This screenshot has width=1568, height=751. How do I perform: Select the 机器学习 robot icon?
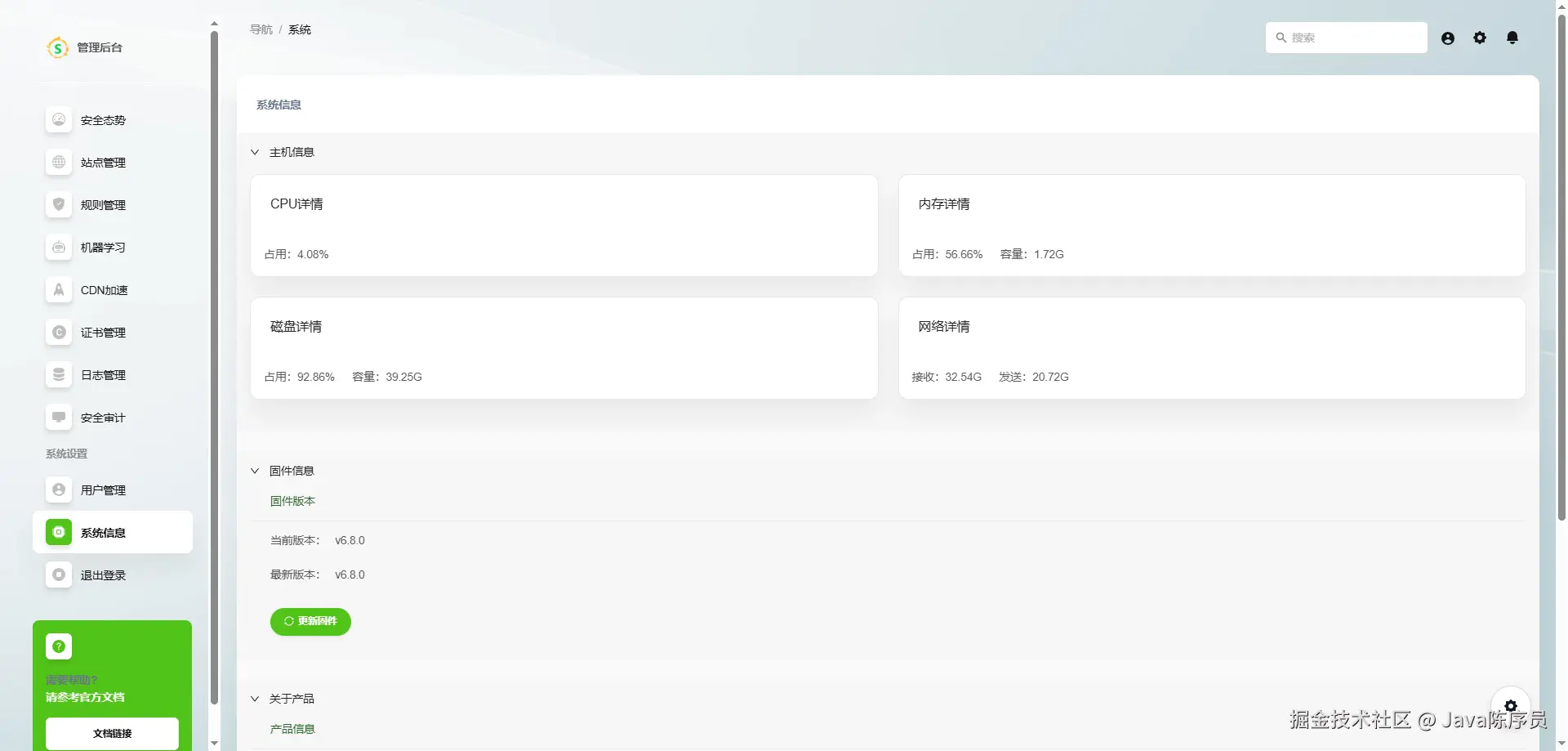point(59,248)
